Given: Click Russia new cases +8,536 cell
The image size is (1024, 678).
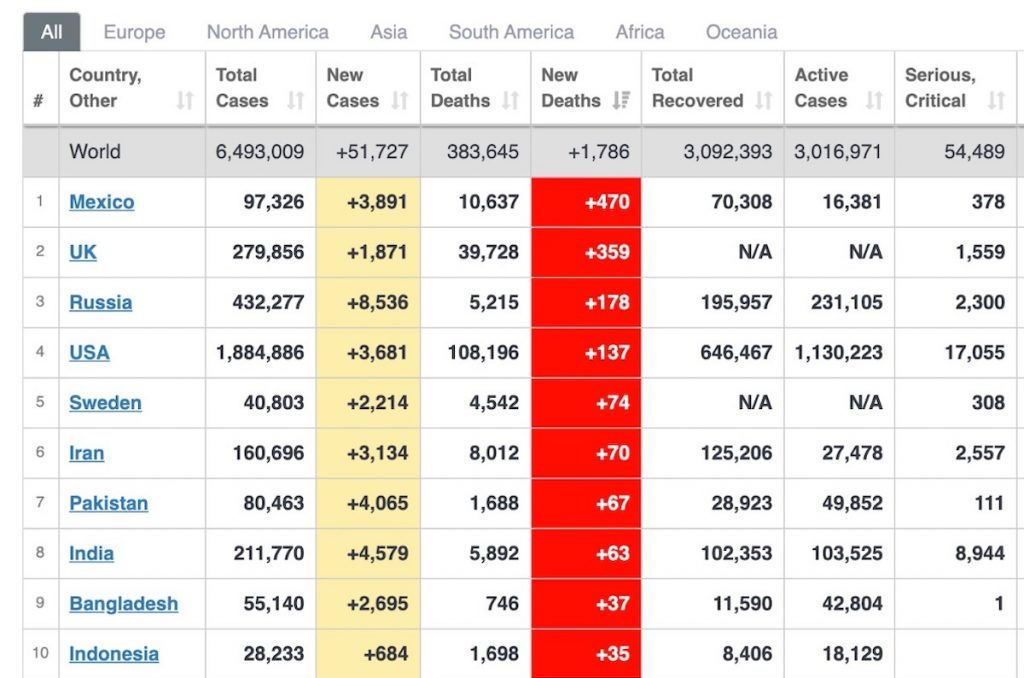Looking at the screenshot, I should tap(368, 302).
